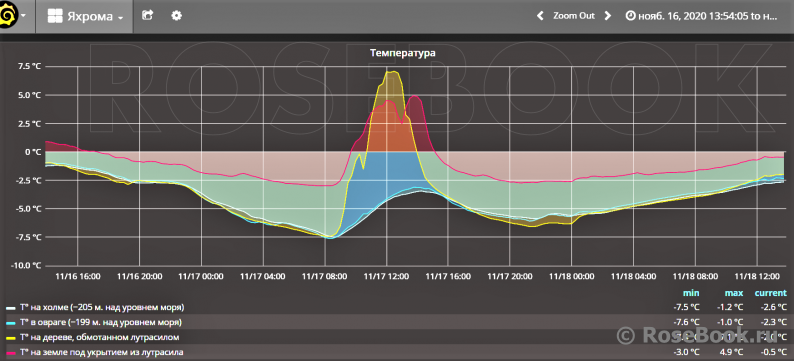Click x-axis label 11/17 00:00

tap(201, 276)
